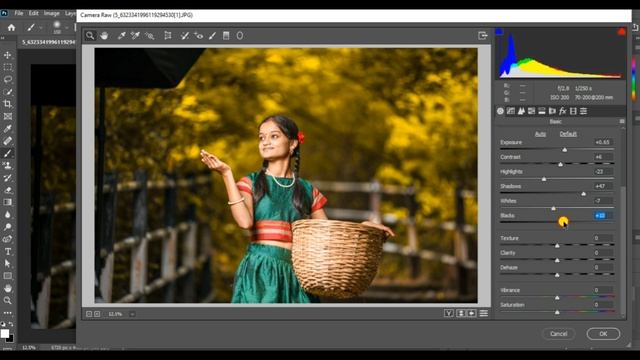Select the Lasso tool in Photoshop toolbar
640x360 pixels.
click(x=7, y=80)
